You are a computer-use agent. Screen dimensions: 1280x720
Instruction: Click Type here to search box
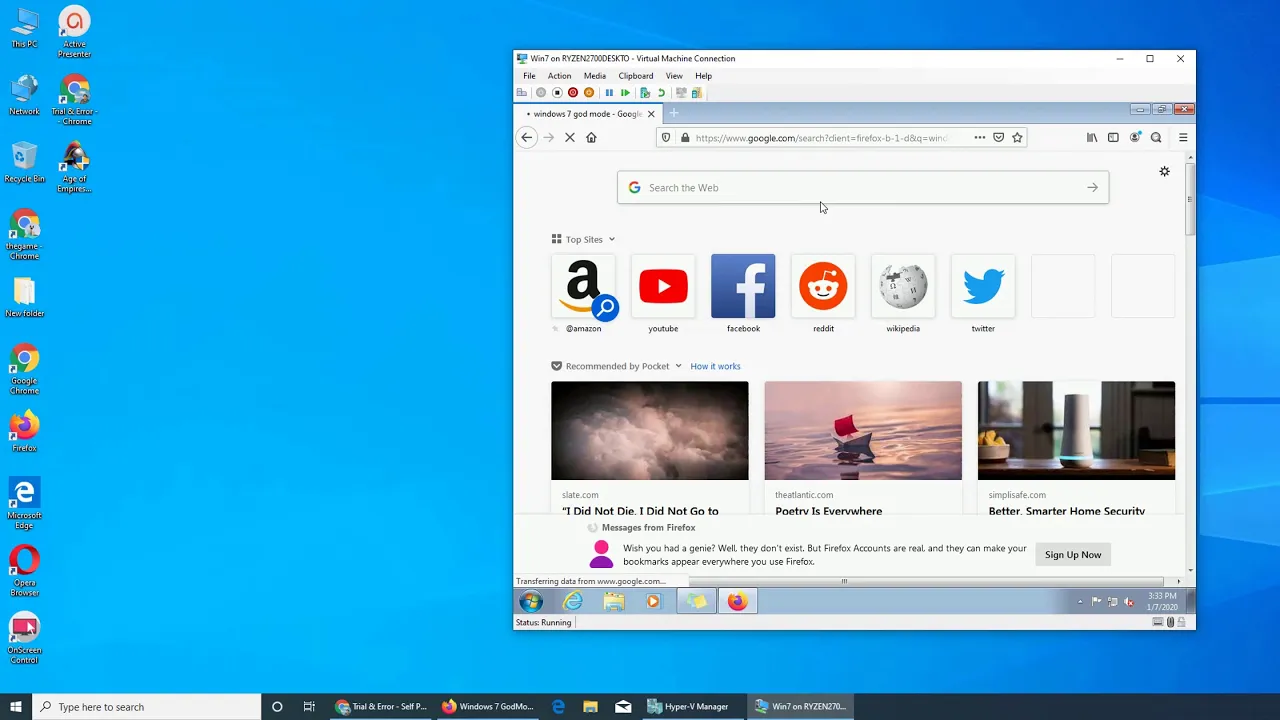(147, 707)
